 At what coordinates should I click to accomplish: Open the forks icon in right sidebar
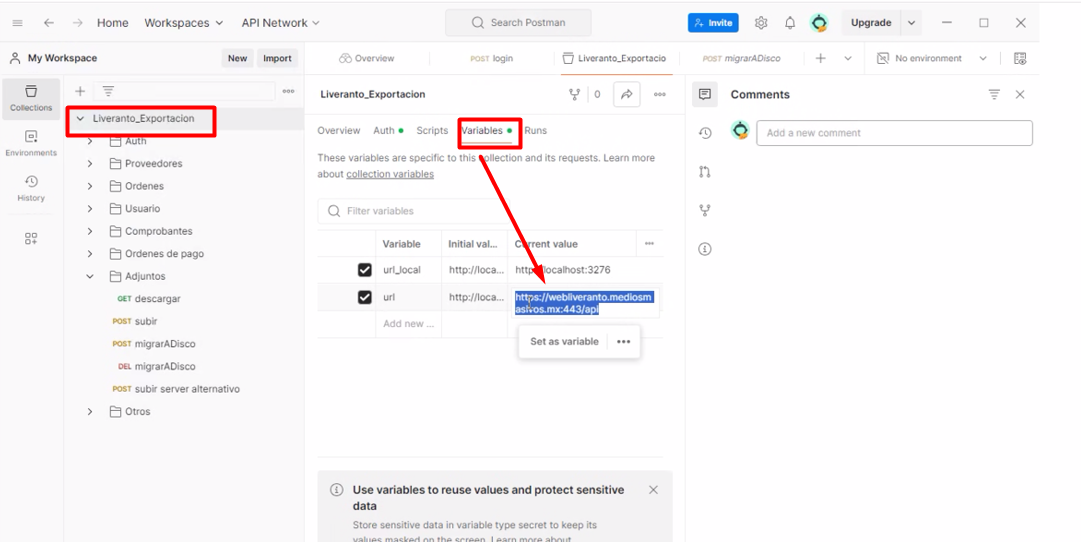[705, 210]
